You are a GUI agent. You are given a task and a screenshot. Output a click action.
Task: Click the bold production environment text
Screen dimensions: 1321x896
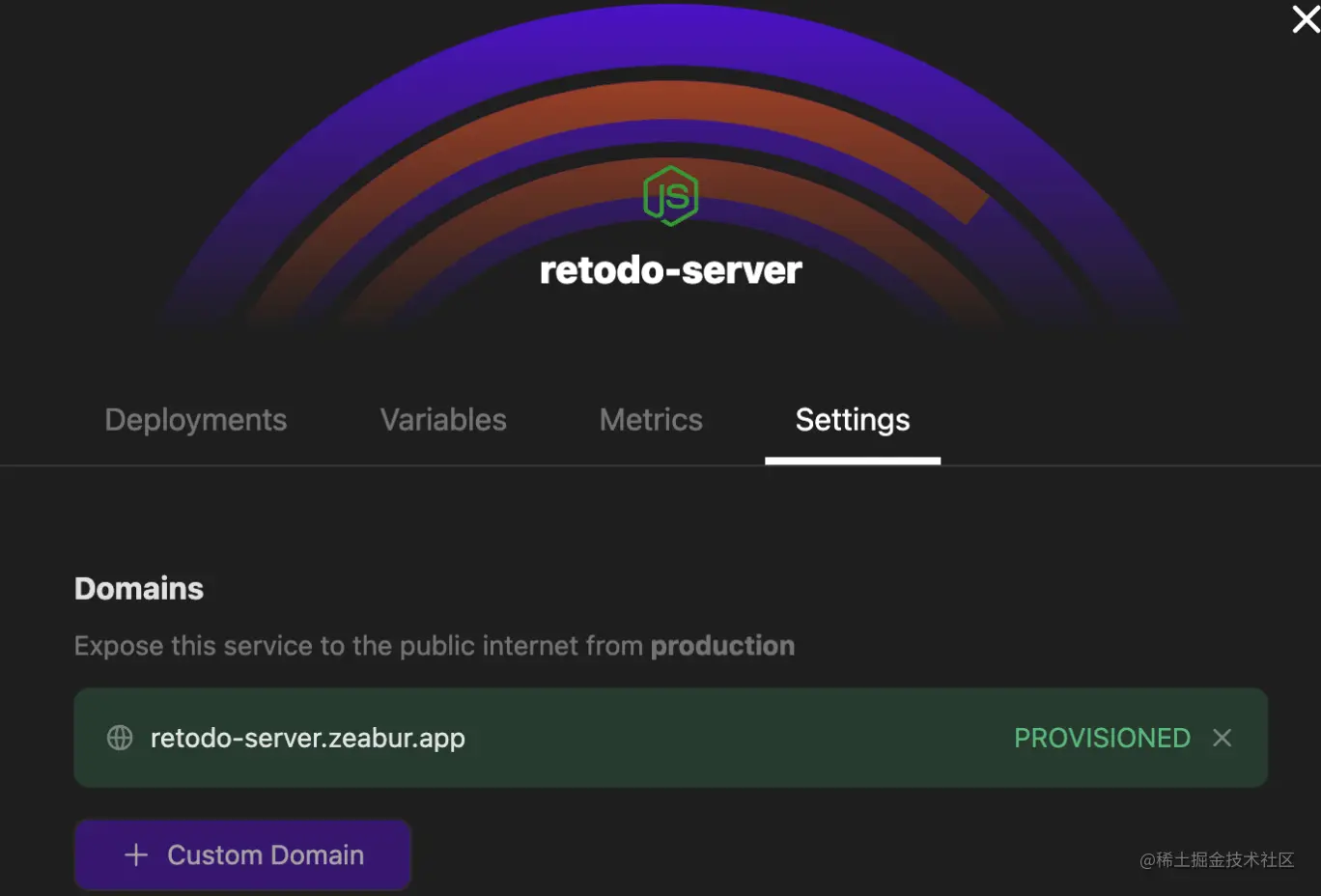722,646
